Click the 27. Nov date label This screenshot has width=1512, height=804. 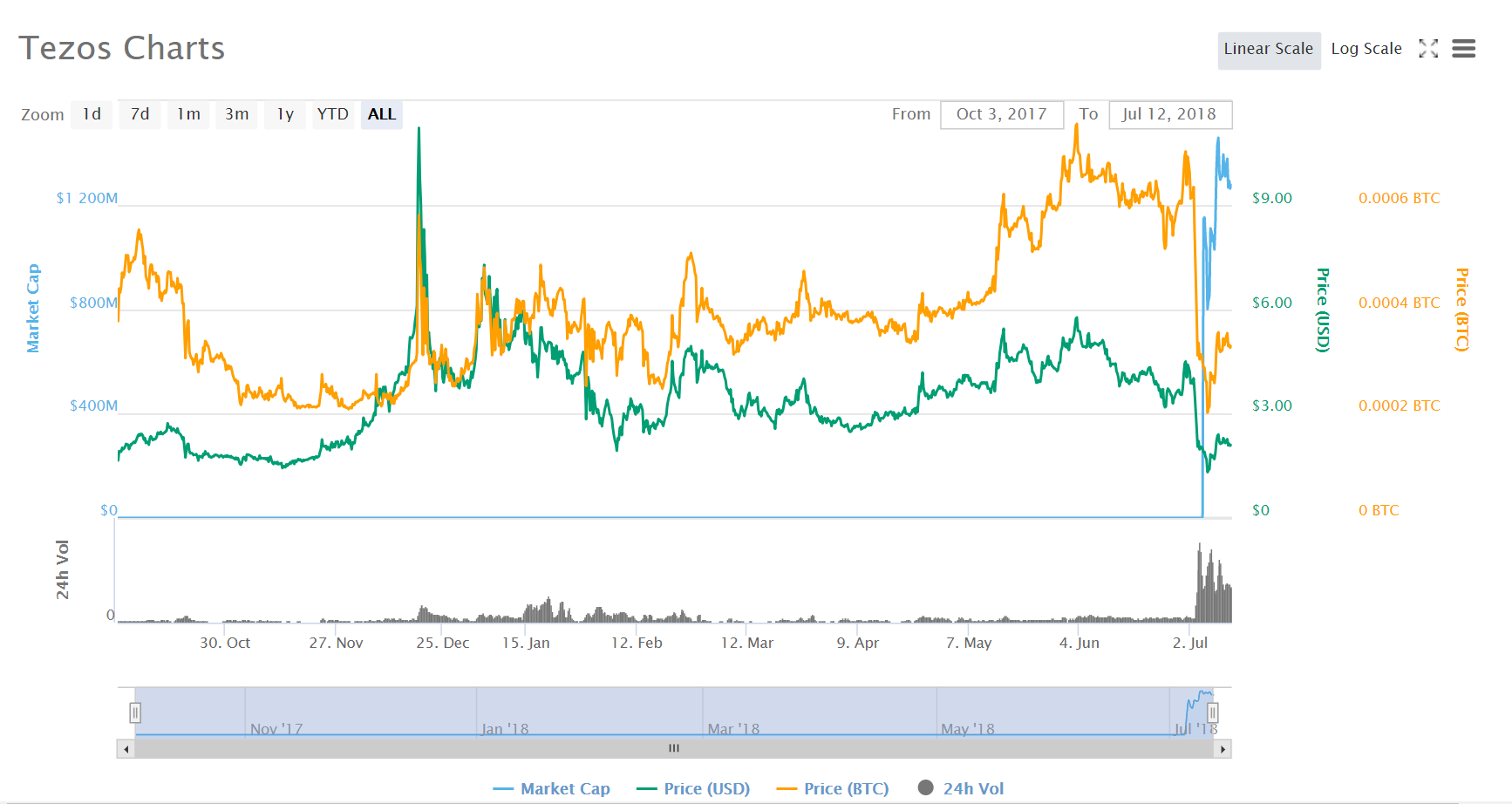(x=336, y=643)
